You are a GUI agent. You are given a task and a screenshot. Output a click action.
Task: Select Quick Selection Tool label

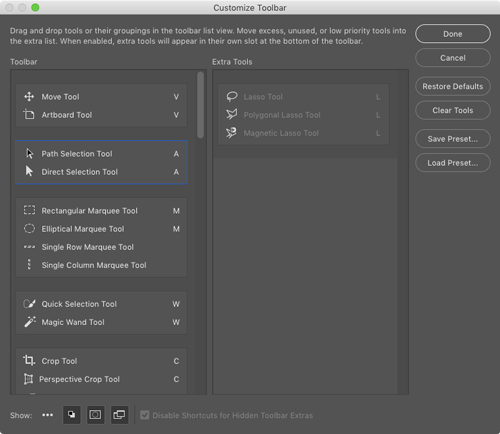[x=79, y=304]
